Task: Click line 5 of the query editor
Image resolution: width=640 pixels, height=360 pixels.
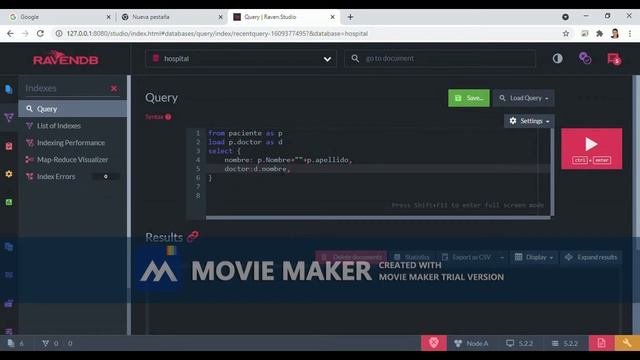Action: coord(378,169)
